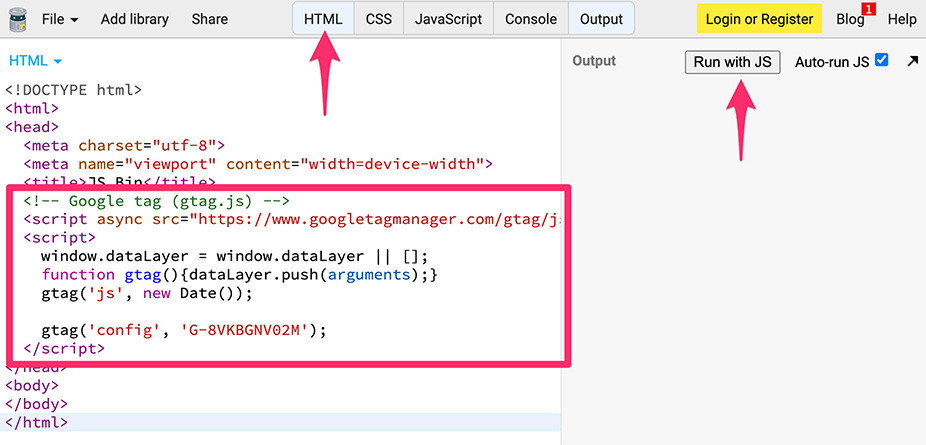Click the meta viewport line
Screen dimensions: 926x445
click(258, 163)
